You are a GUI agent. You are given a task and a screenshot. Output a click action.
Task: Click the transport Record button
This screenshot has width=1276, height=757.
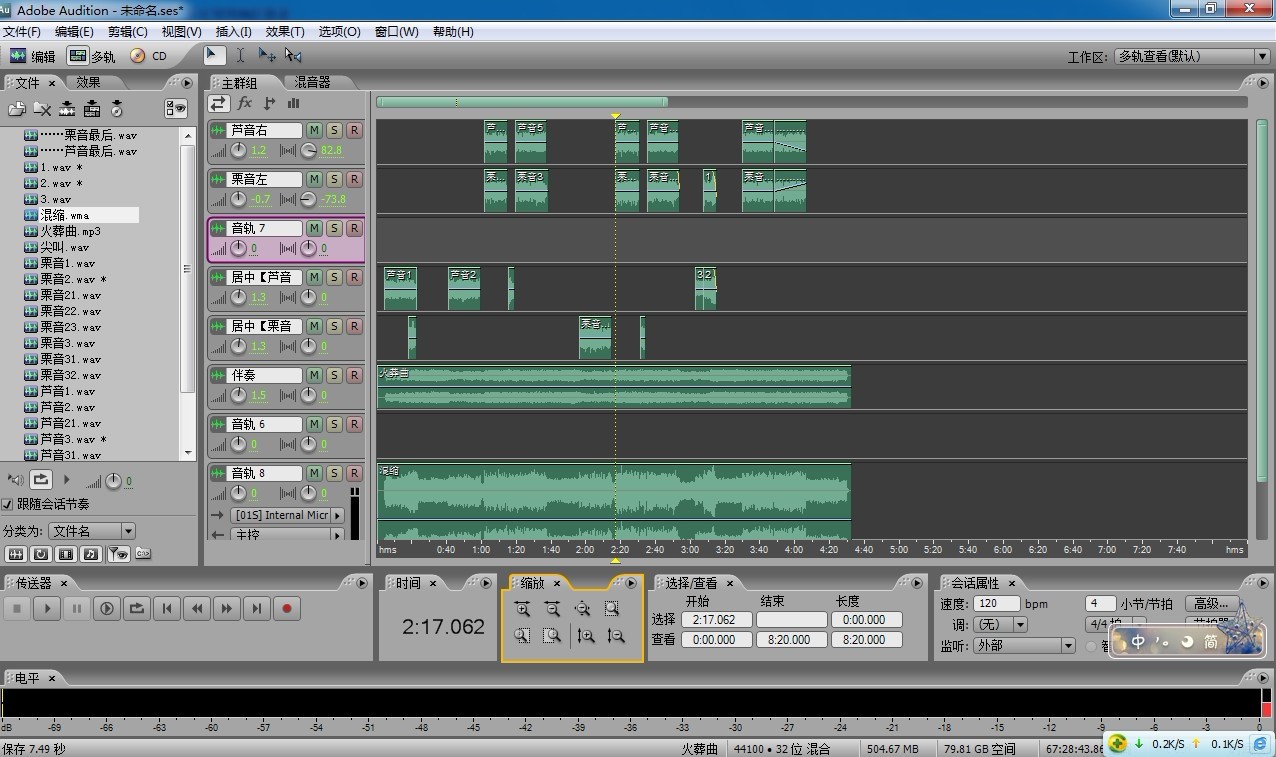coord(287,608)
